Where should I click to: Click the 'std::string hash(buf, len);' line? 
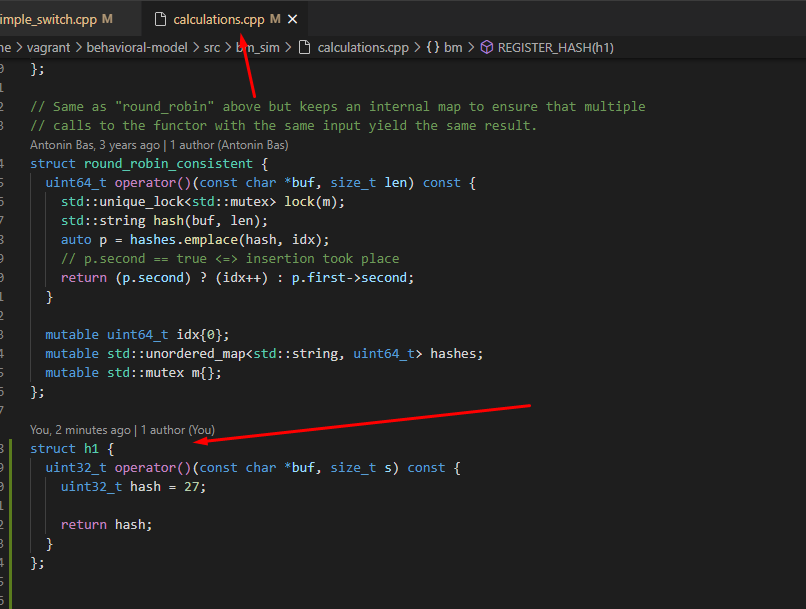pos(164,221)
